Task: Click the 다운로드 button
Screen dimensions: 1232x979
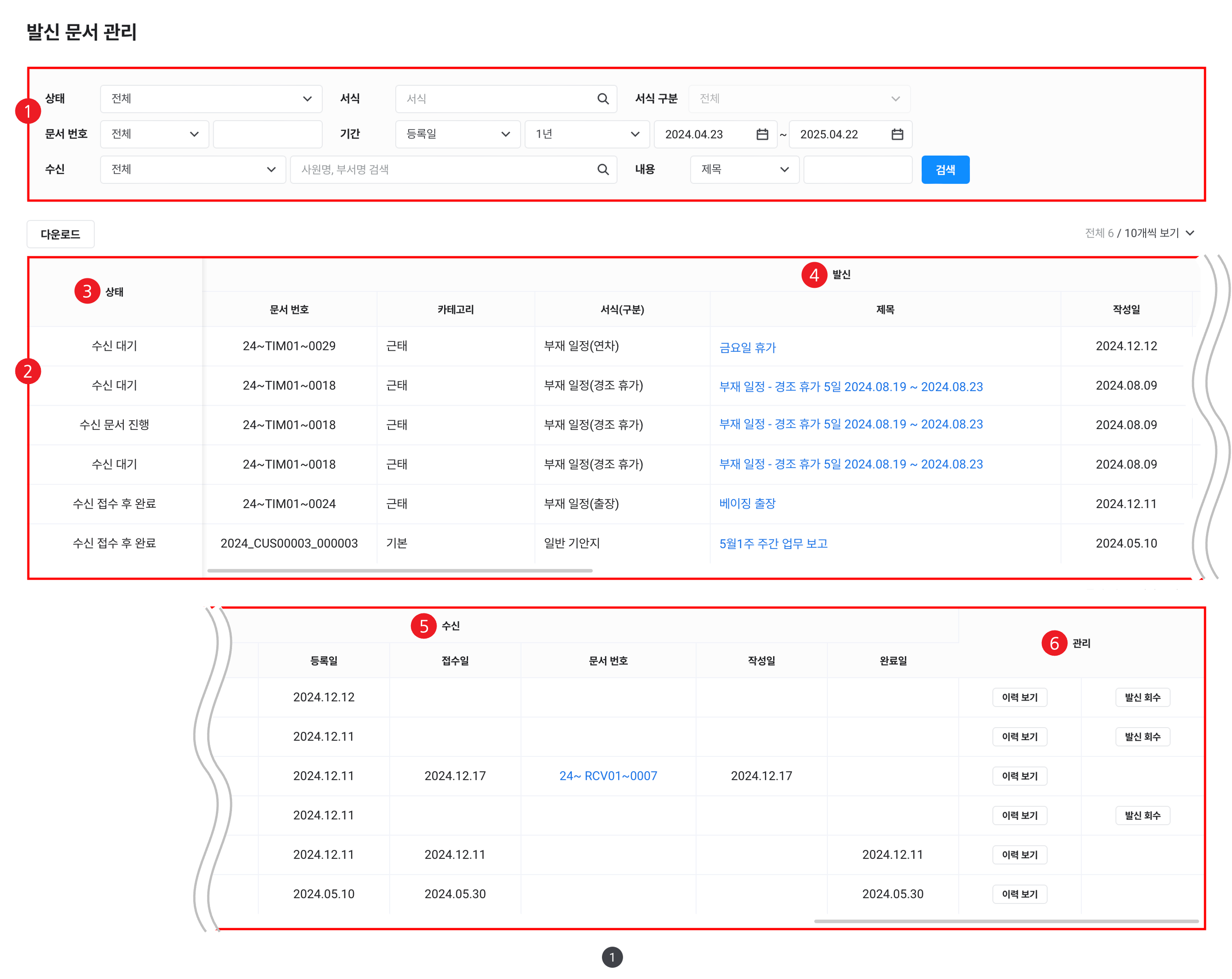Action: pos(61,234)
